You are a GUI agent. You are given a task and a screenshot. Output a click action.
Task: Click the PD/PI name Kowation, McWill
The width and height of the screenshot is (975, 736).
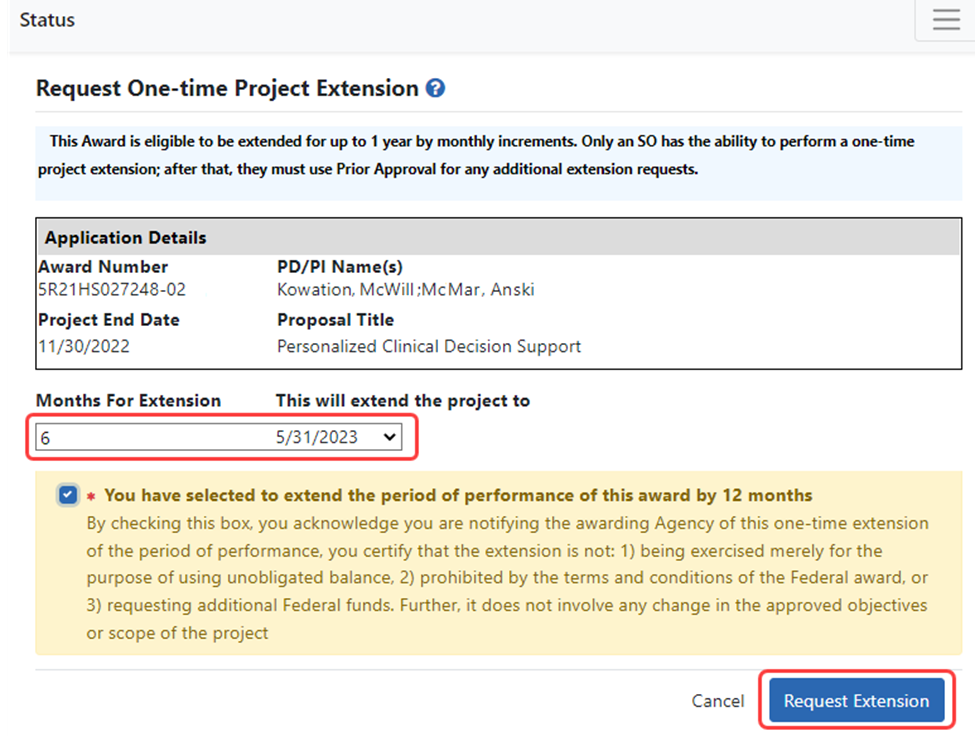(345, 290)
